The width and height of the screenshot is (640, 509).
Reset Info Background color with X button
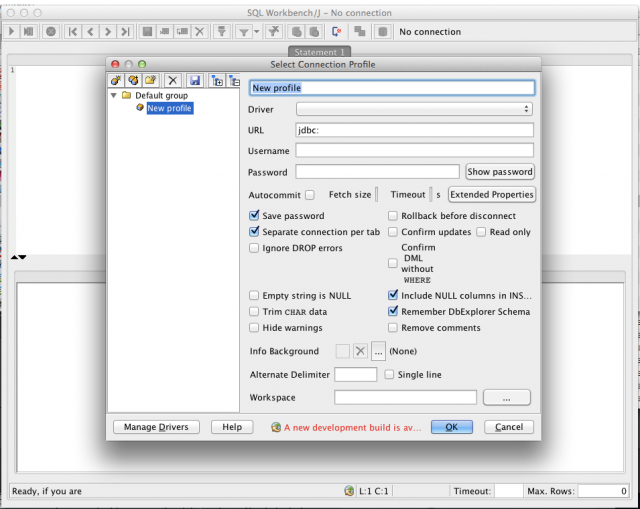(x=360, y=351)
